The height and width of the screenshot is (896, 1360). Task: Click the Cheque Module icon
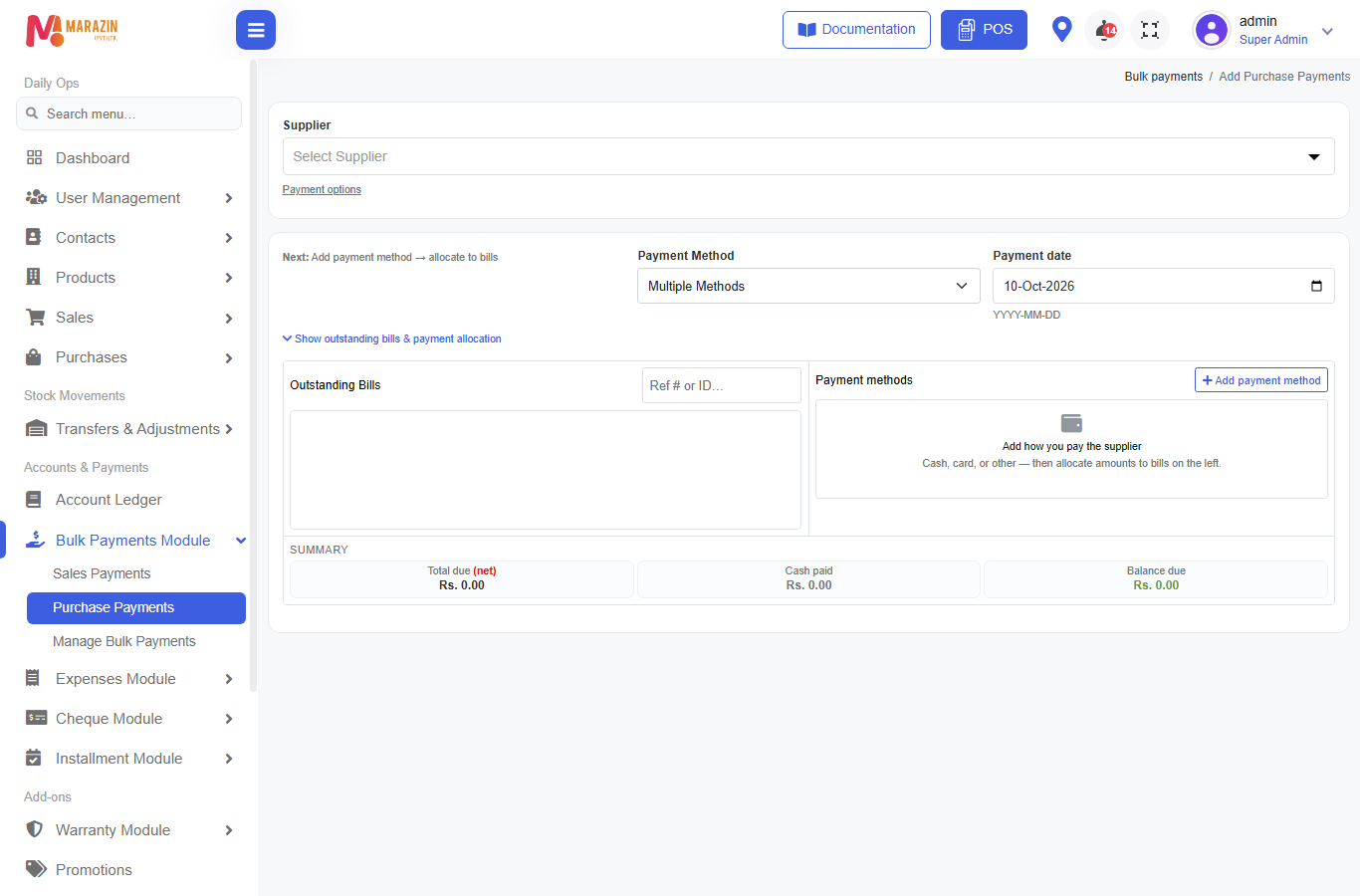pyautogui.click(x=37, y=718)
